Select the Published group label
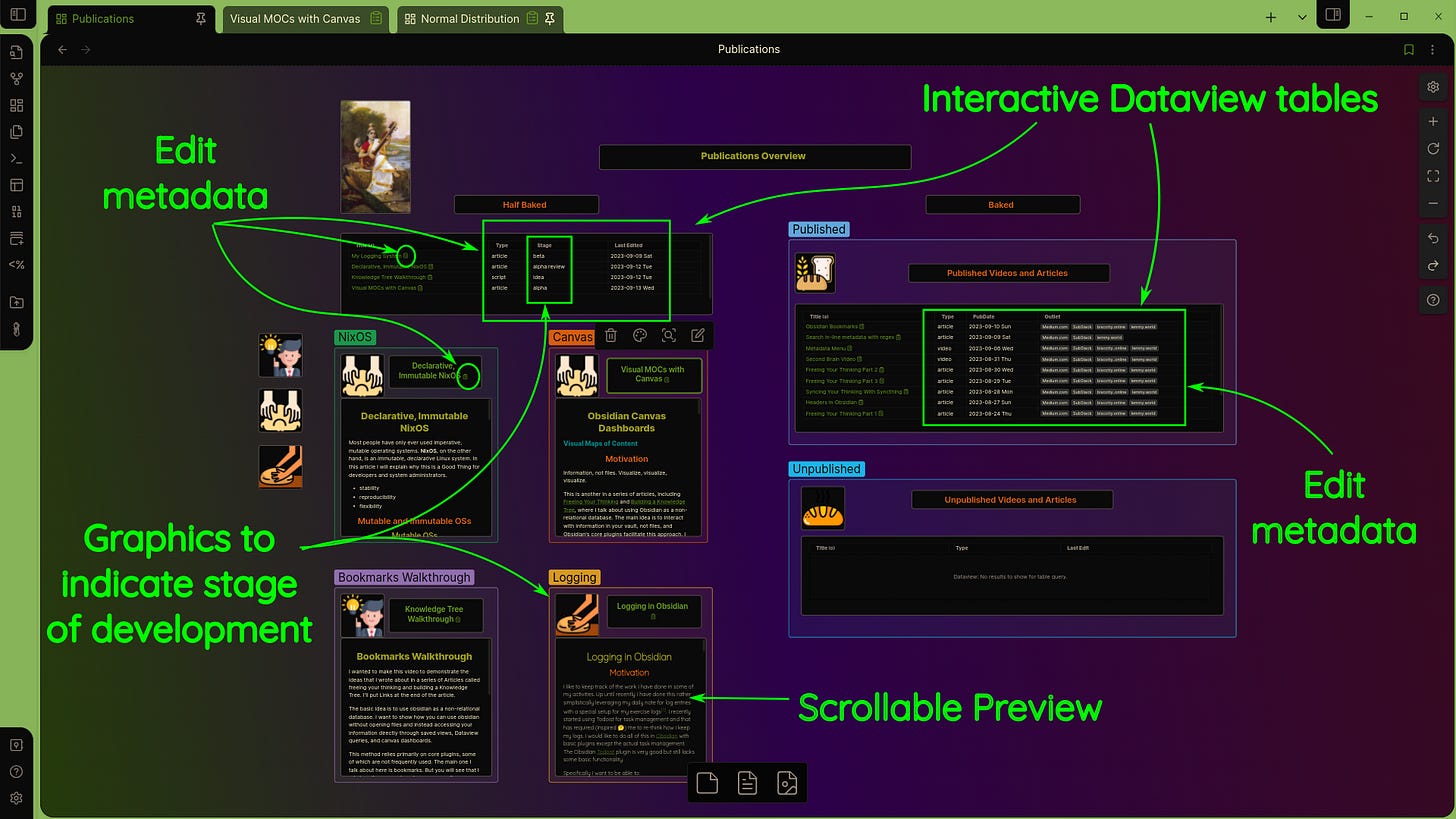The image size is (1456, 819). click(819, 229)
